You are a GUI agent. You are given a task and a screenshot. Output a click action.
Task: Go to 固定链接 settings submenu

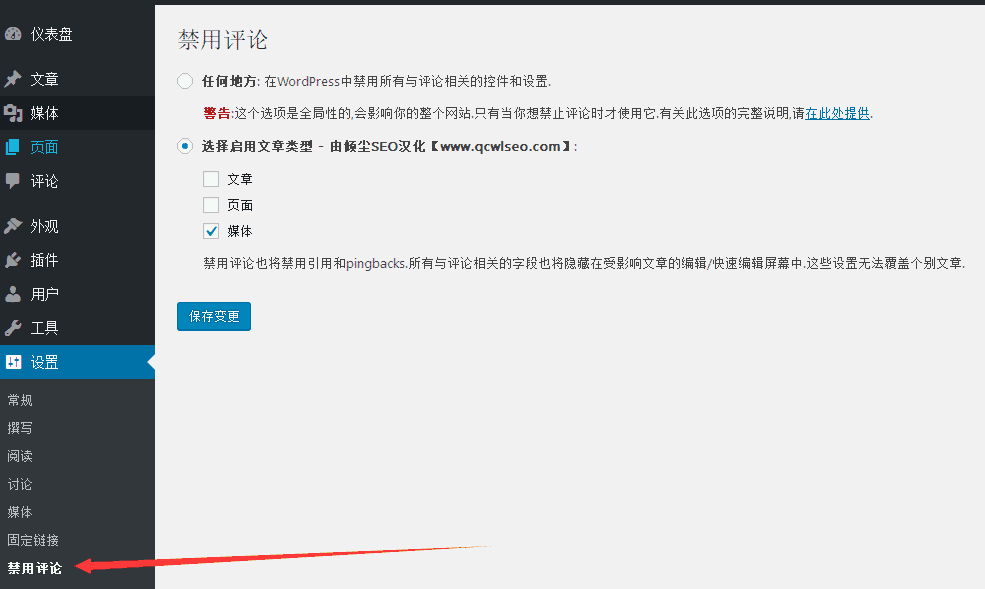[33, 540]
